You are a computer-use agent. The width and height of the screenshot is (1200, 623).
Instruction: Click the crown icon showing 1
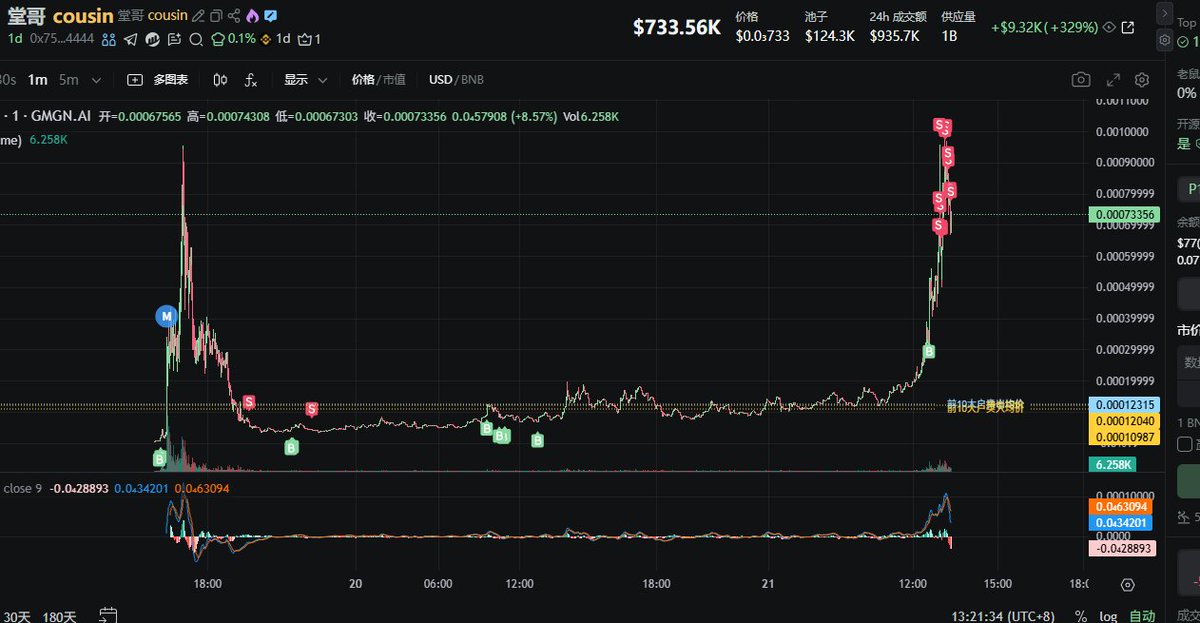click(309, 39)
